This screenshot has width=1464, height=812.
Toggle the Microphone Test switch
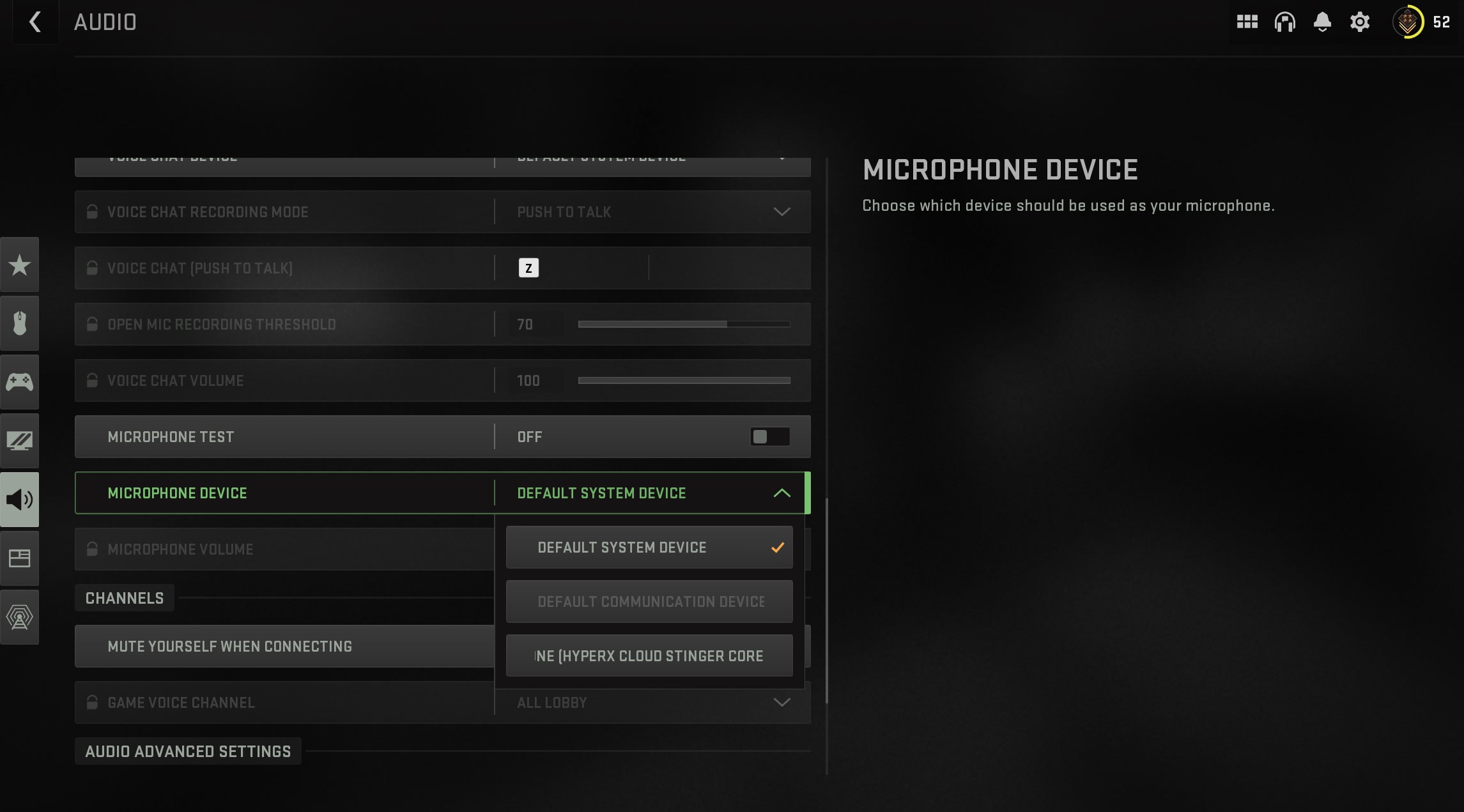coord(769,437)
